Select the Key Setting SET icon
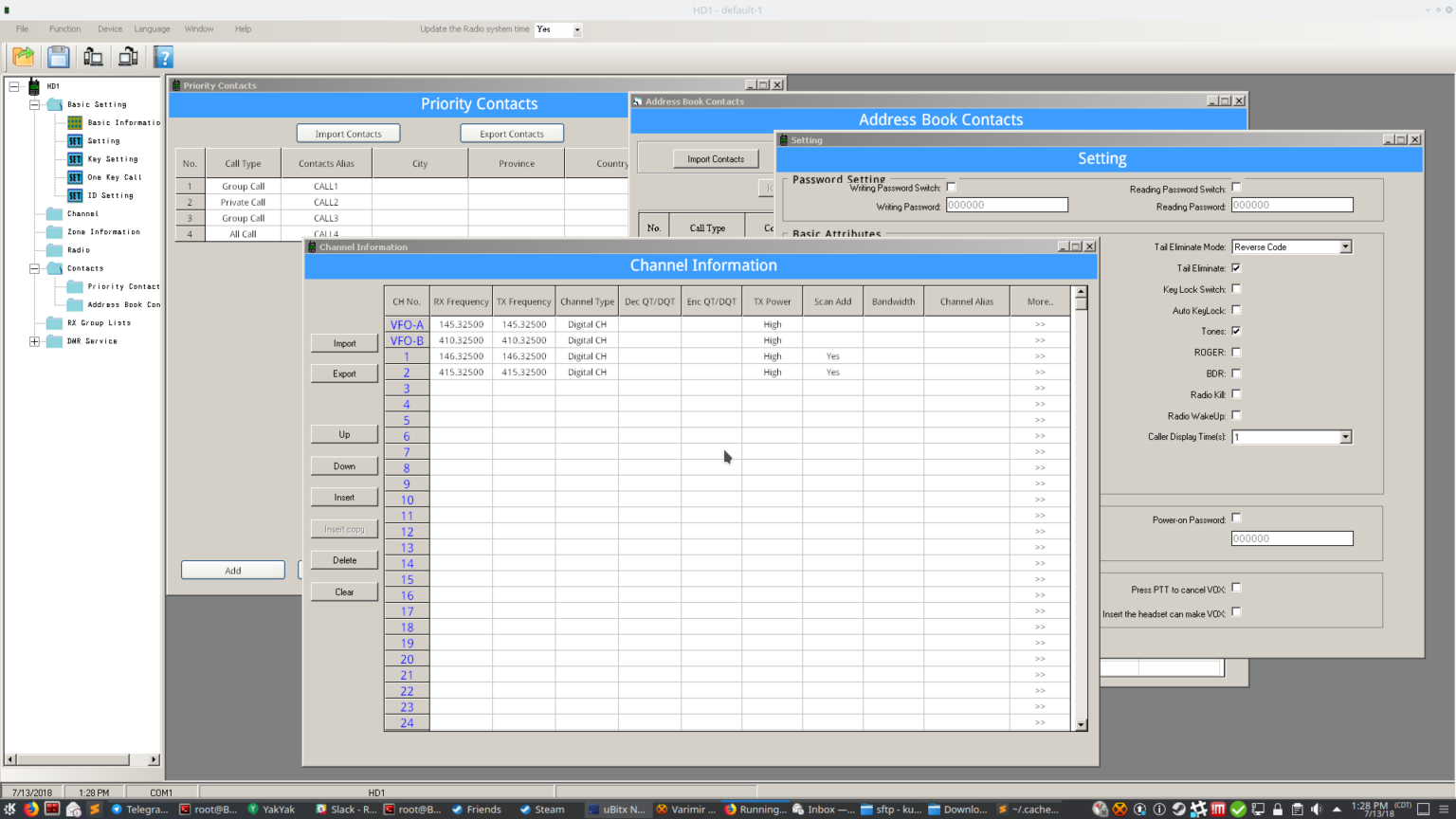This screenshot has height=819, width=1456. (x=75, y=159)
